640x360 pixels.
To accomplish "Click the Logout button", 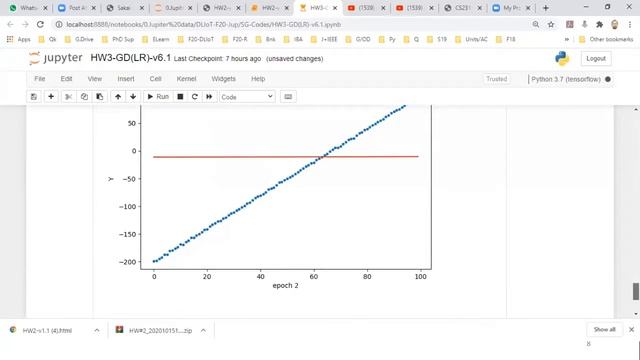I will click(x=596, y=59).
